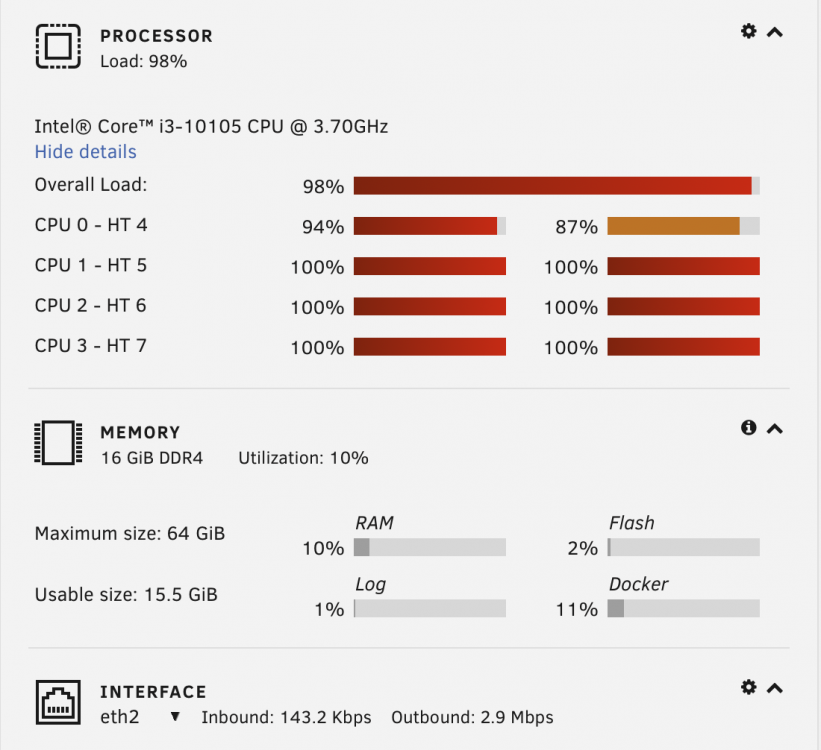Collapse the Interface section chevron
821x750 pixels.
tap(775, 688)
